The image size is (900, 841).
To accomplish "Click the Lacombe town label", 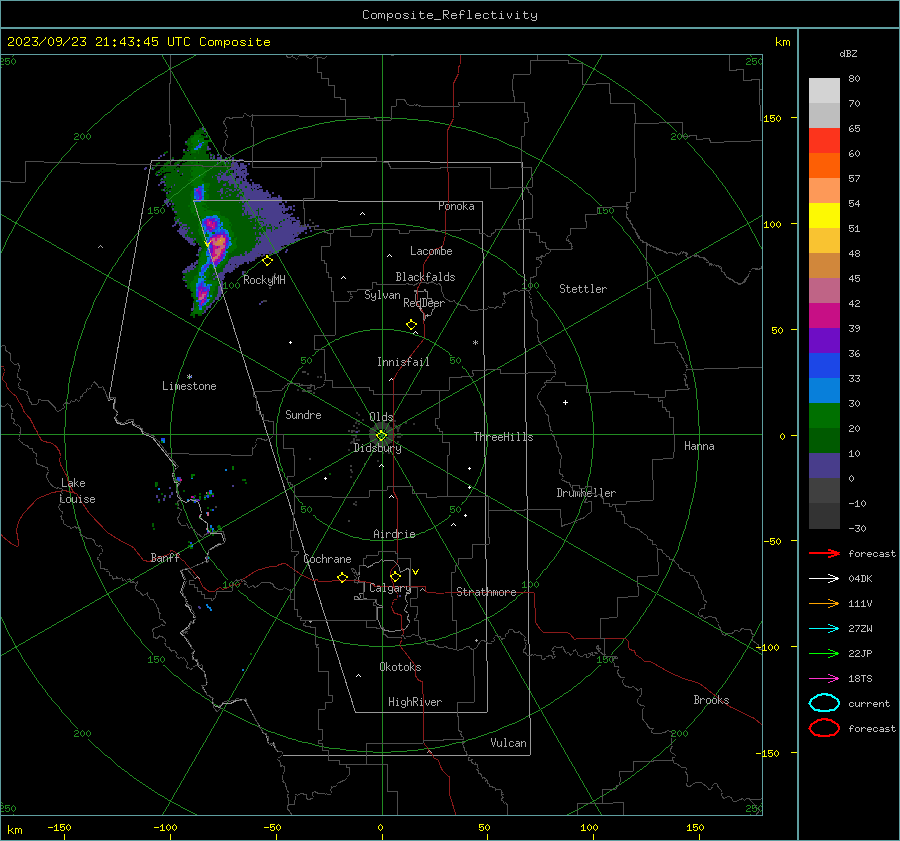I will (431, 251).
